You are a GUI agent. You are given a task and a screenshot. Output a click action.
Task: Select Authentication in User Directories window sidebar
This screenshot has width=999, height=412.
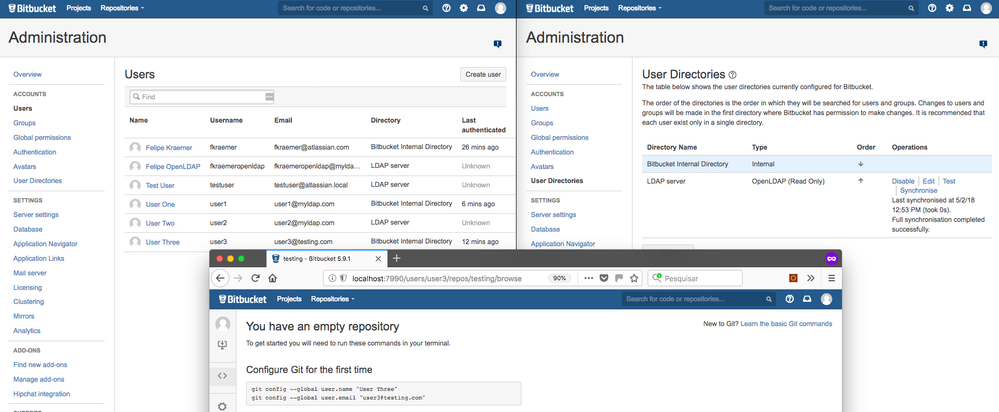pyautogui.click(x=552, y=152)
